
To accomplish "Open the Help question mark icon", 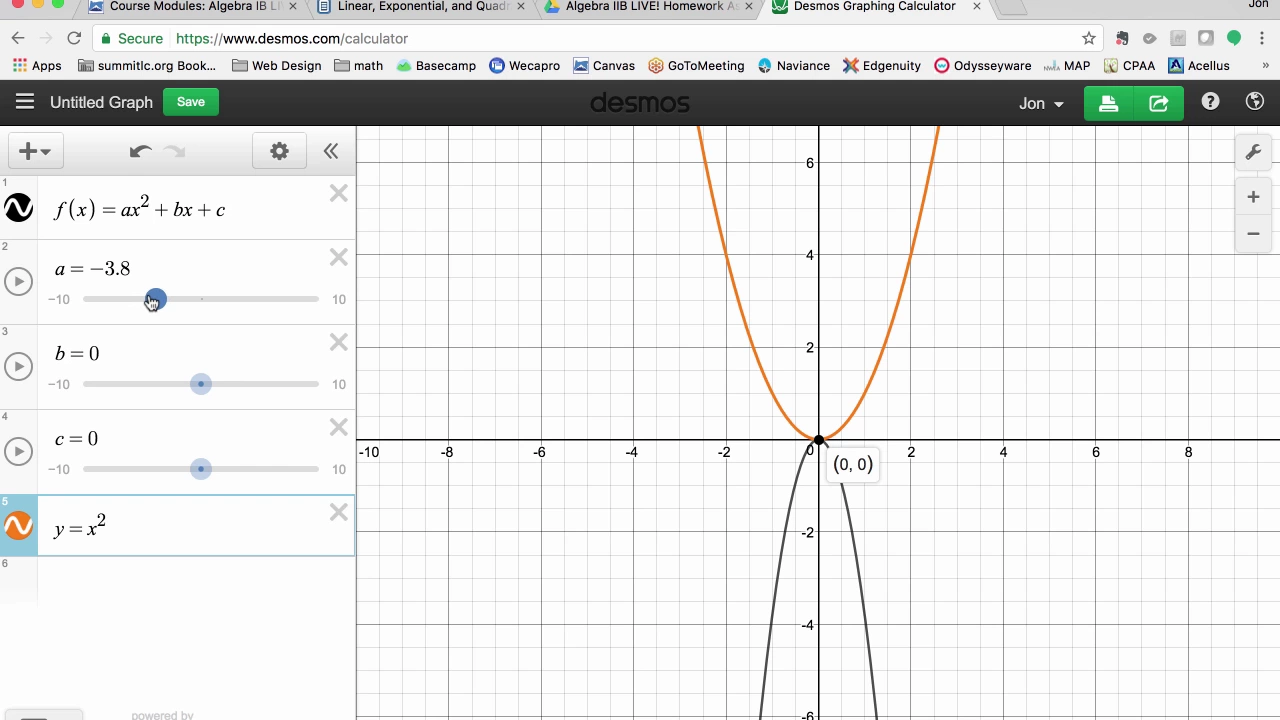I will pyautogui.click(x=1210, y=102).
